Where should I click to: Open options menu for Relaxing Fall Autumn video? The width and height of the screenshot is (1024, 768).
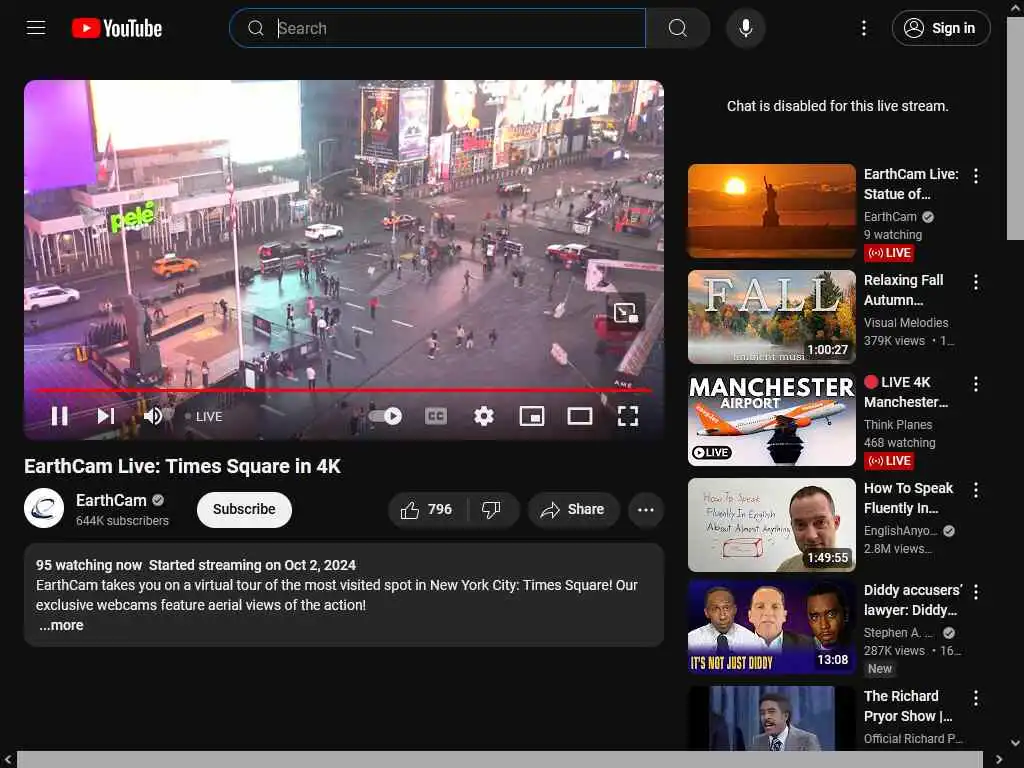[976, 282]
